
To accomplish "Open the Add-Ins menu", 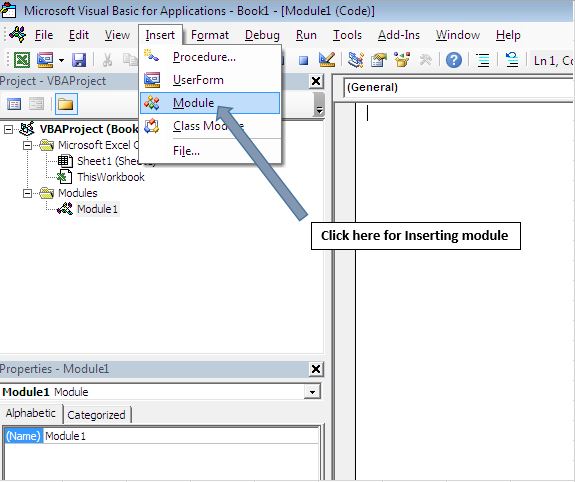I will coord(399,35).
